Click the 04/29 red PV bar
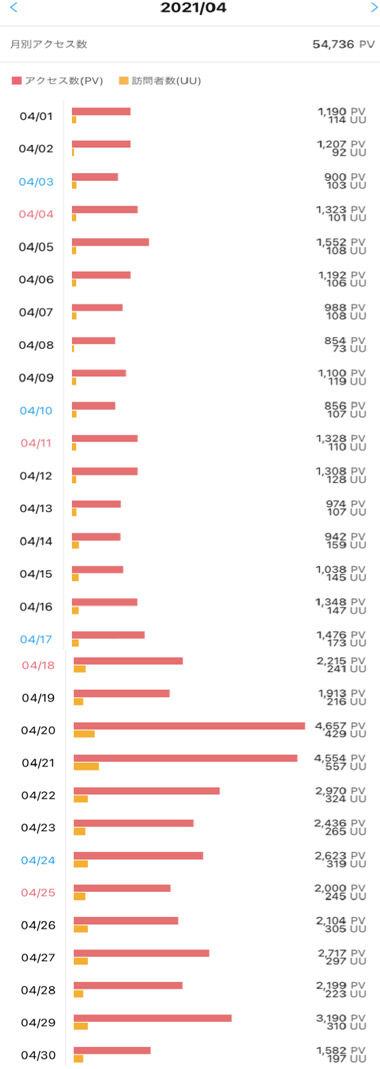Image resolution: width=380 pixels, height=1069 pixels. [153, 1018]
